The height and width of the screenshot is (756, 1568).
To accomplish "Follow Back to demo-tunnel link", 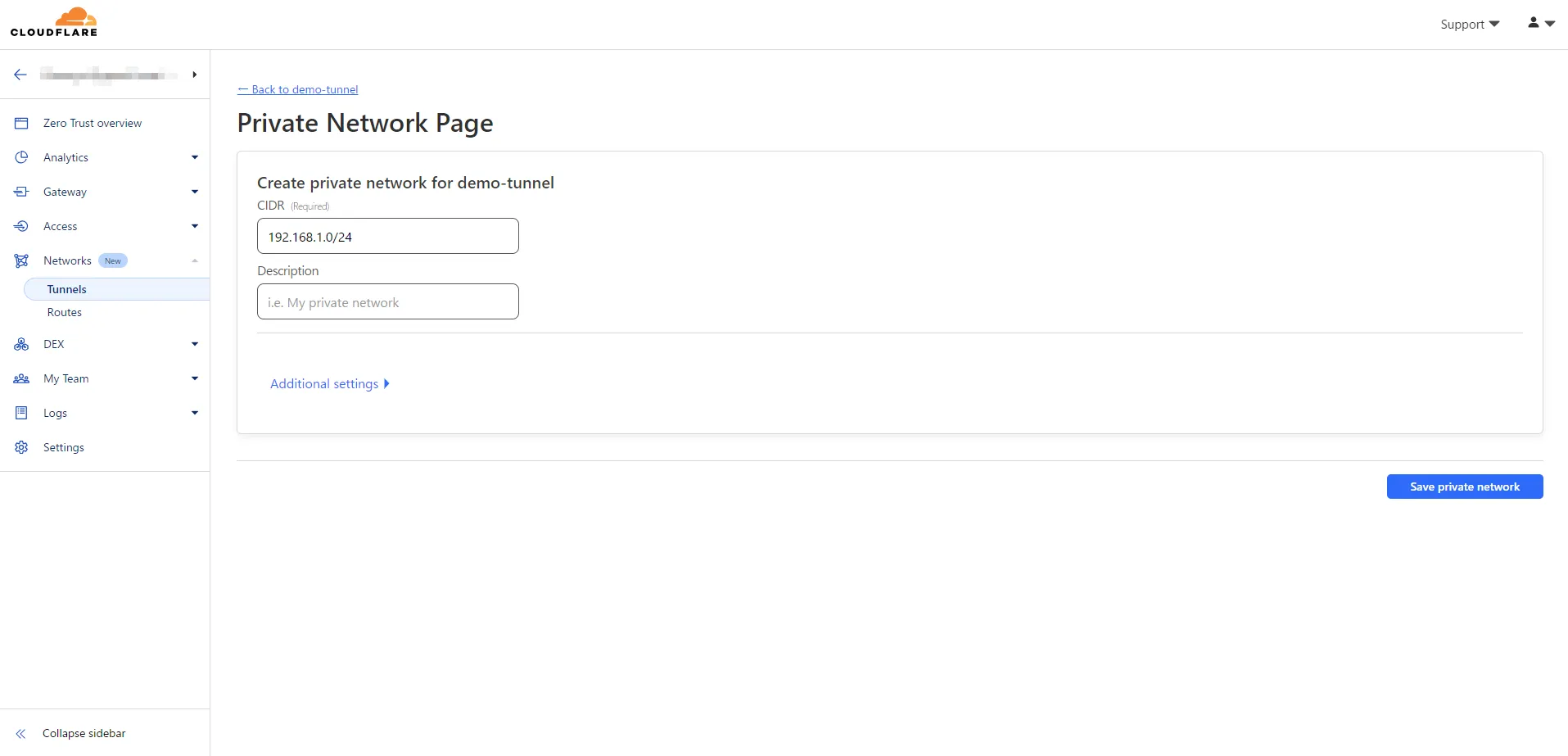I will coord(298,89).
